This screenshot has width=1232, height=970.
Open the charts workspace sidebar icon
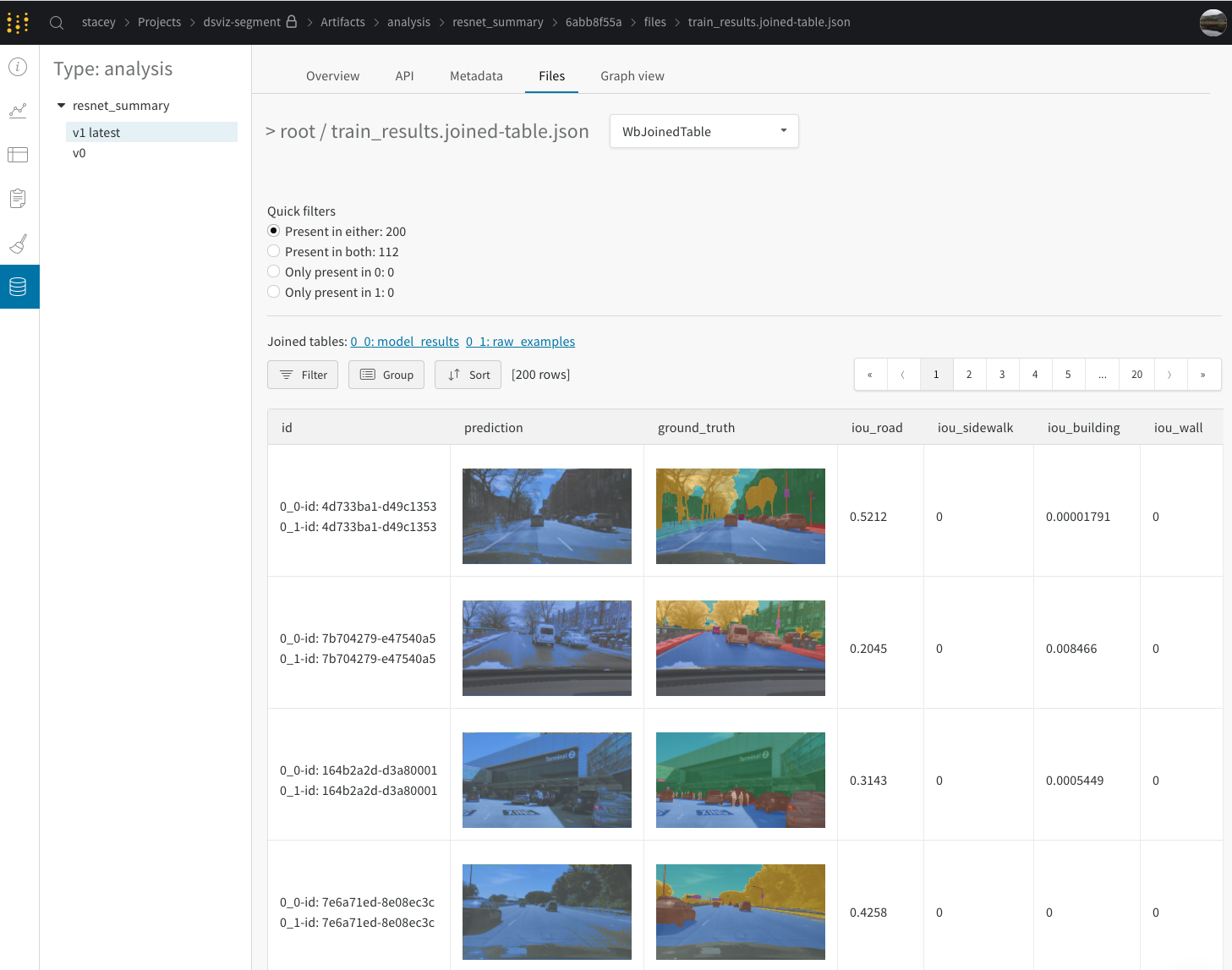pos(18,111)
